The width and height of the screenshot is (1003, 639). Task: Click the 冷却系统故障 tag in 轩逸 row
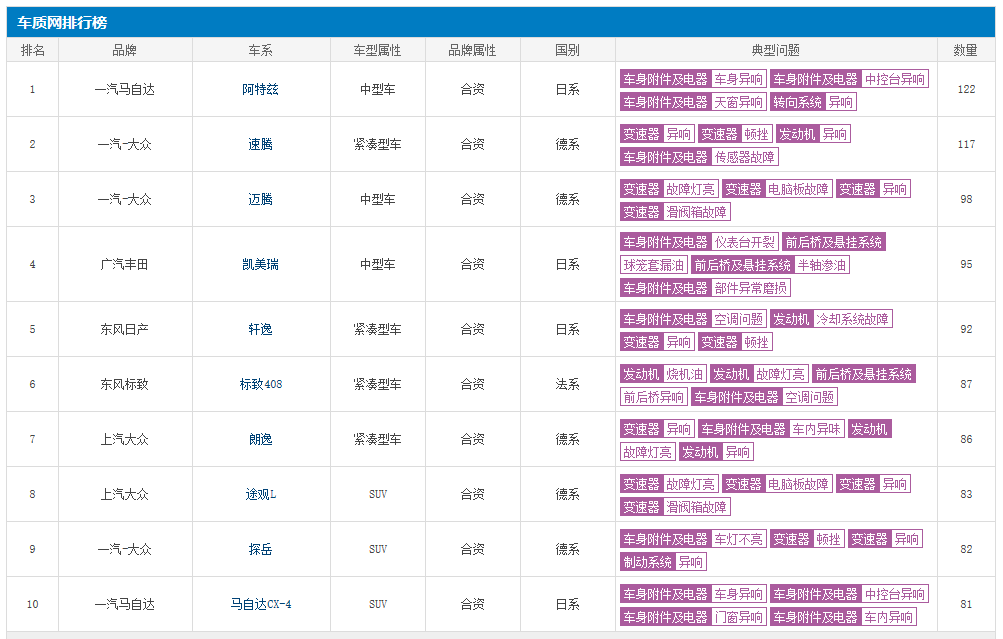click(852, 319)
